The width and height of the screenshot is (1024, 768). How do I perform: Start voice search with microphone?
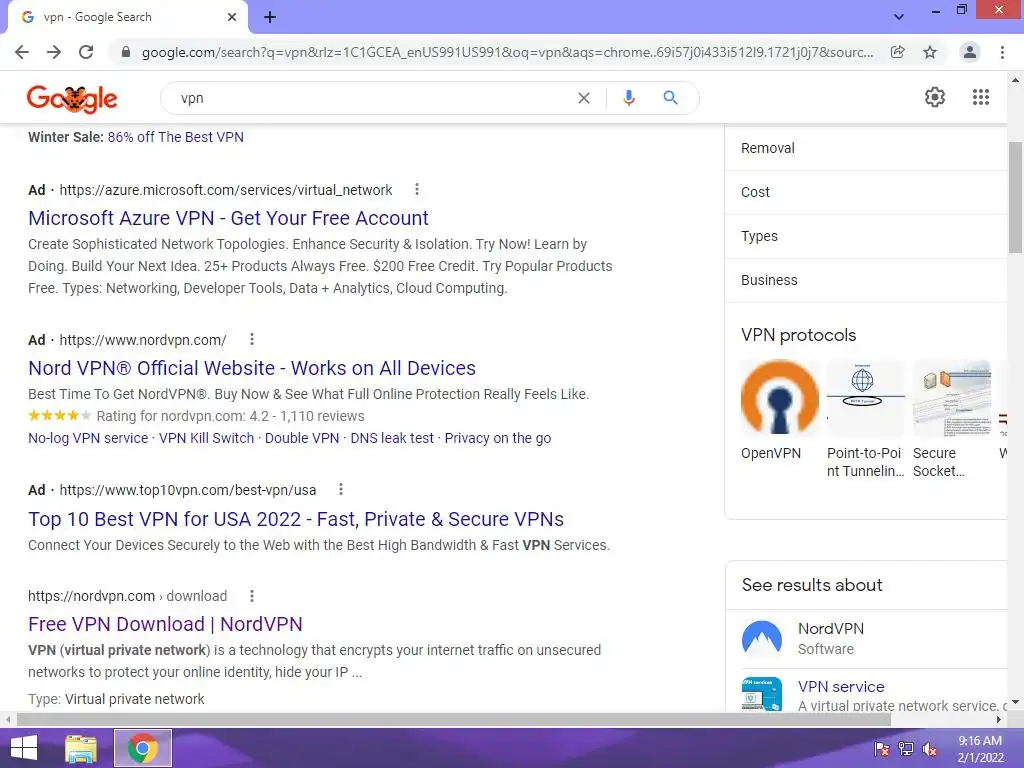[629, 98]
